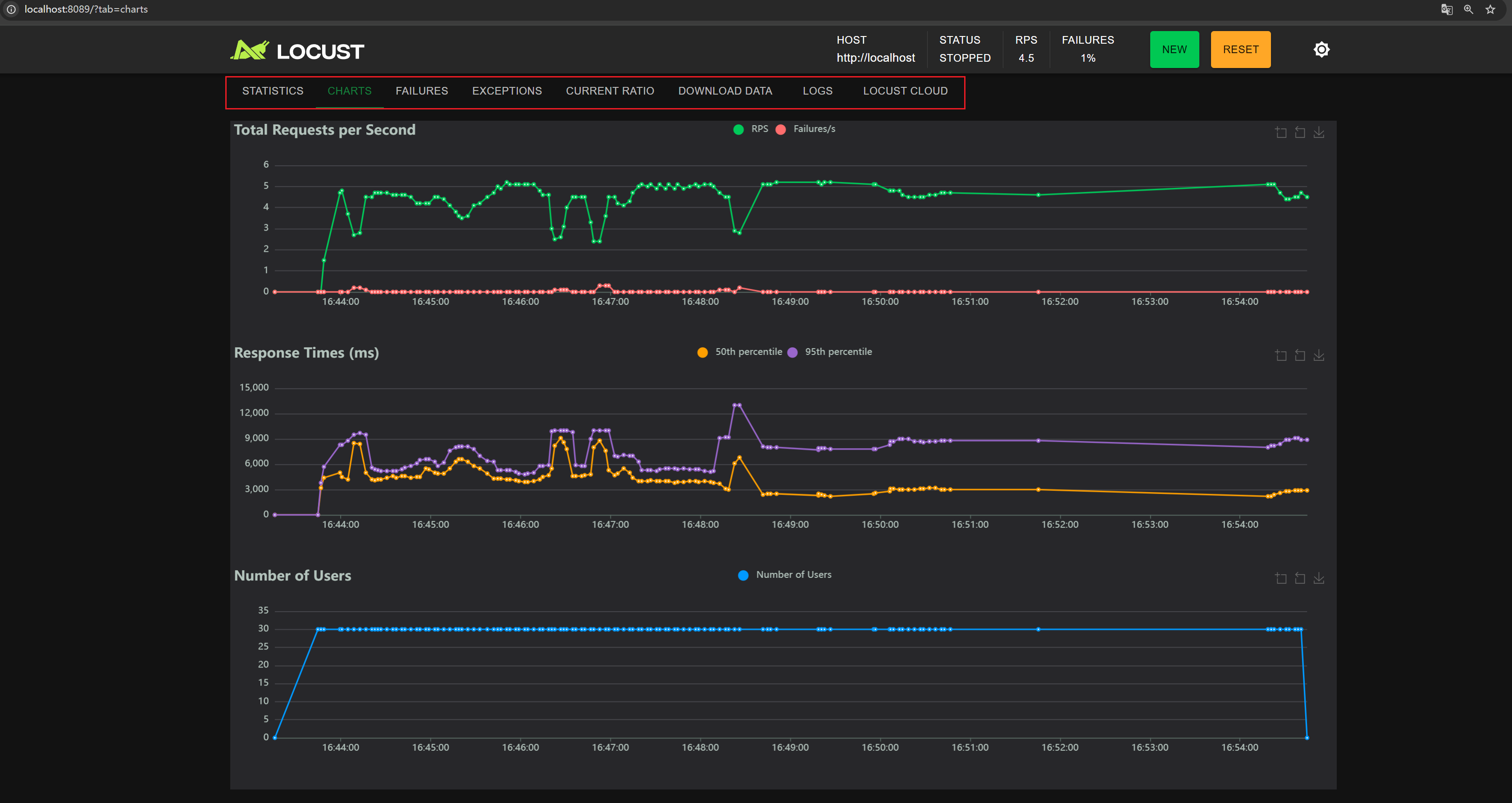
Task: Restore zoom on Response Times chart
Action: (1299, 355)
